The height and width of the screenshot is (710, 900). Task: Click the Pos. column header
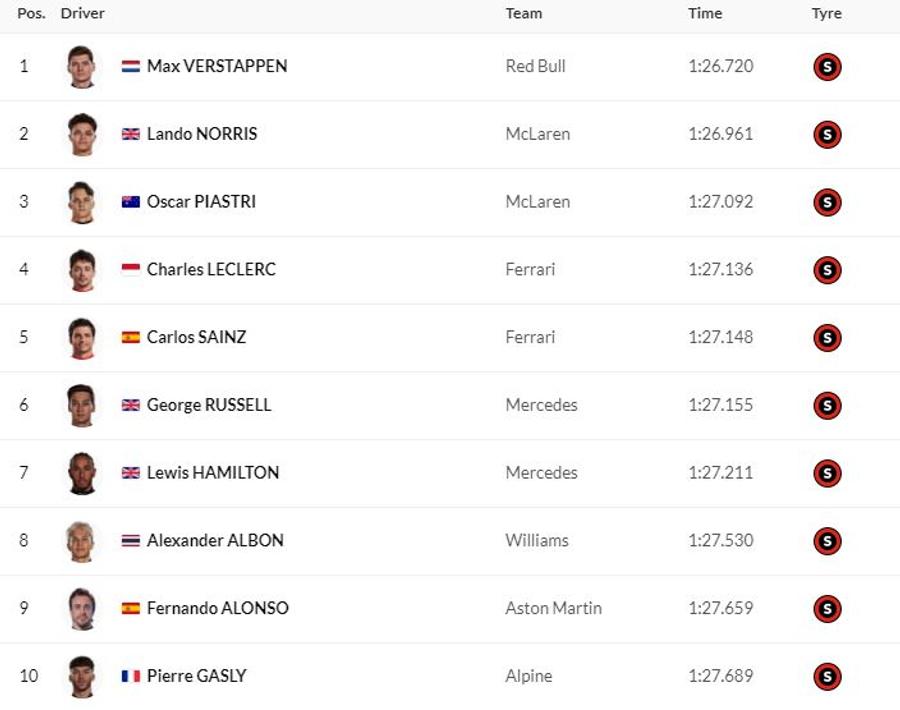pos(31,13)
